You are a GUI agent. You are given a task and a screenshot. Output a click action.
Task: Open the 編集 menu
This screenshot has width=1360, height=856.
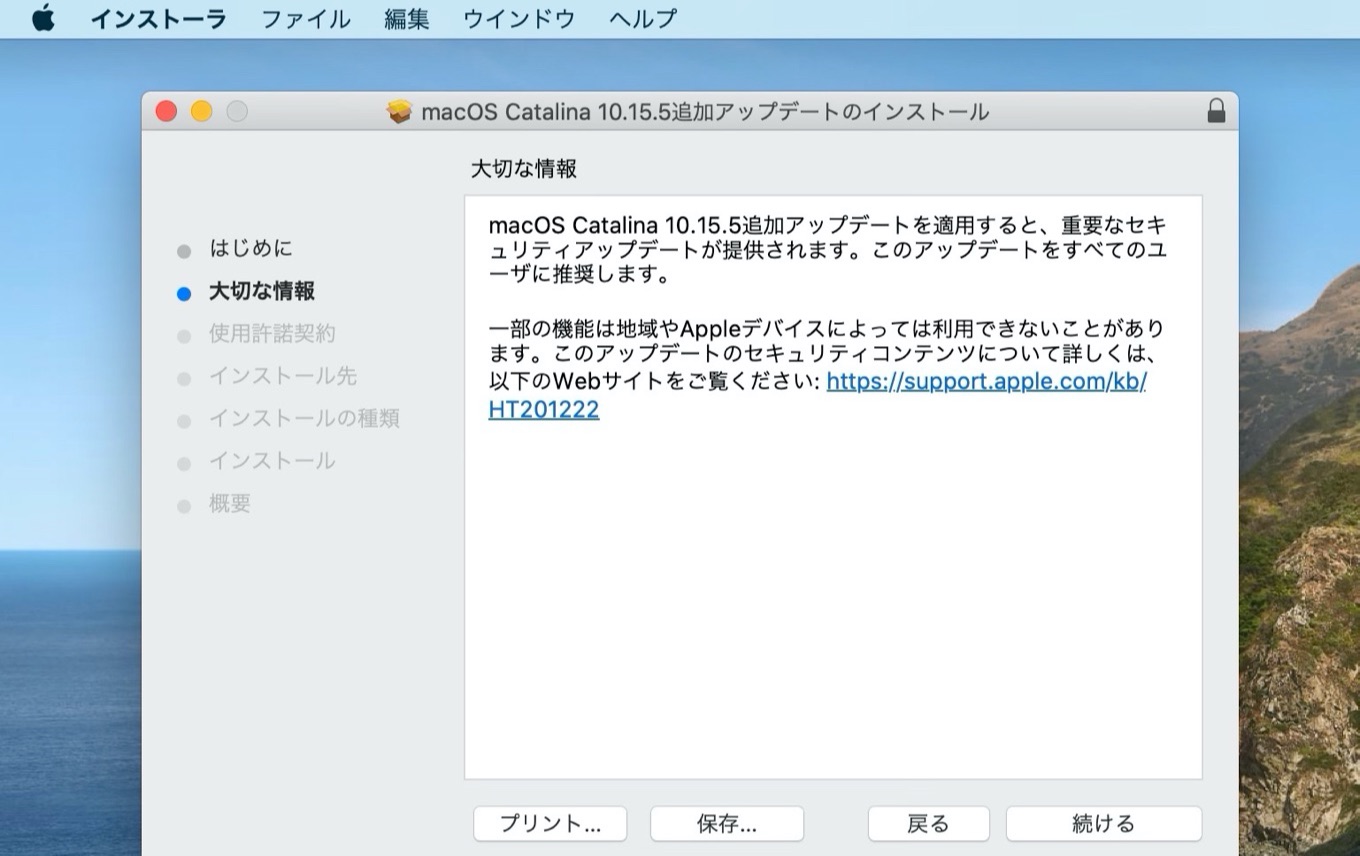point(407,18)
